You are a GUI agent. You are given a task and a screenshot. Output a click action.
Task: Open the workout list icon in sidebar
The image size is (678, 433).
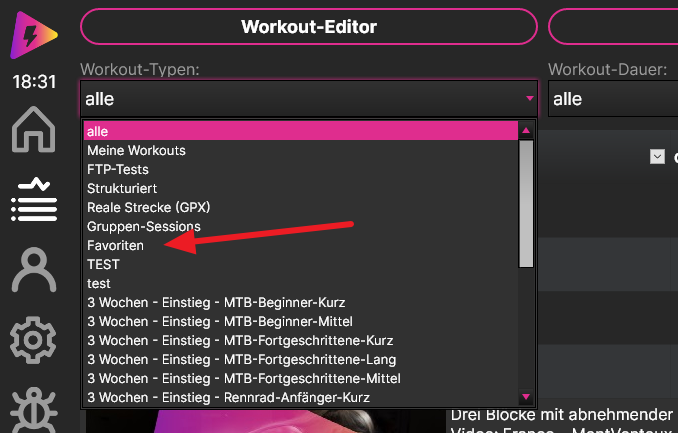(33, 199)
